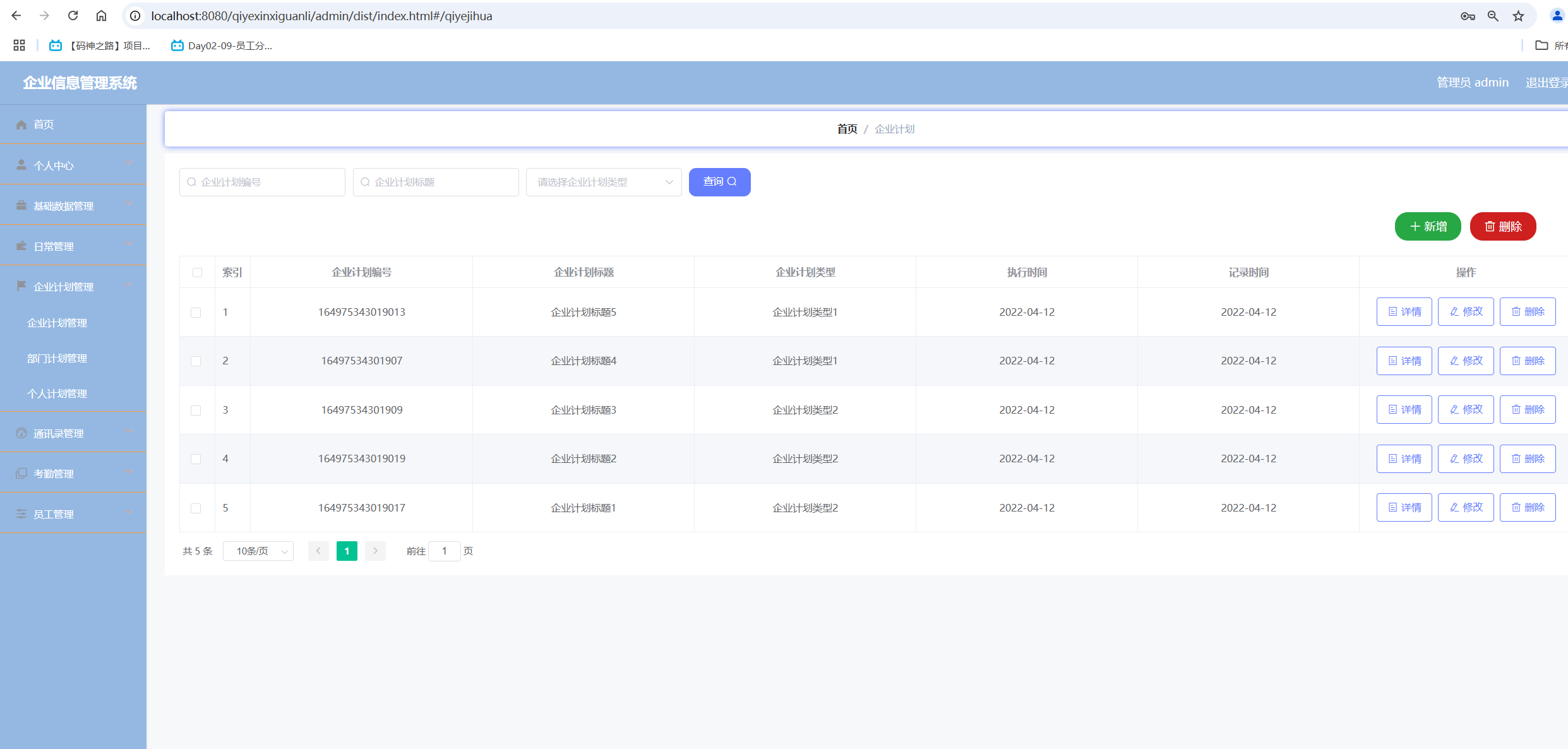View 详情 for 企业计划标题5
This screenshot has width=1568, height=749.
pyautogui.click(x=1404, y=311)
